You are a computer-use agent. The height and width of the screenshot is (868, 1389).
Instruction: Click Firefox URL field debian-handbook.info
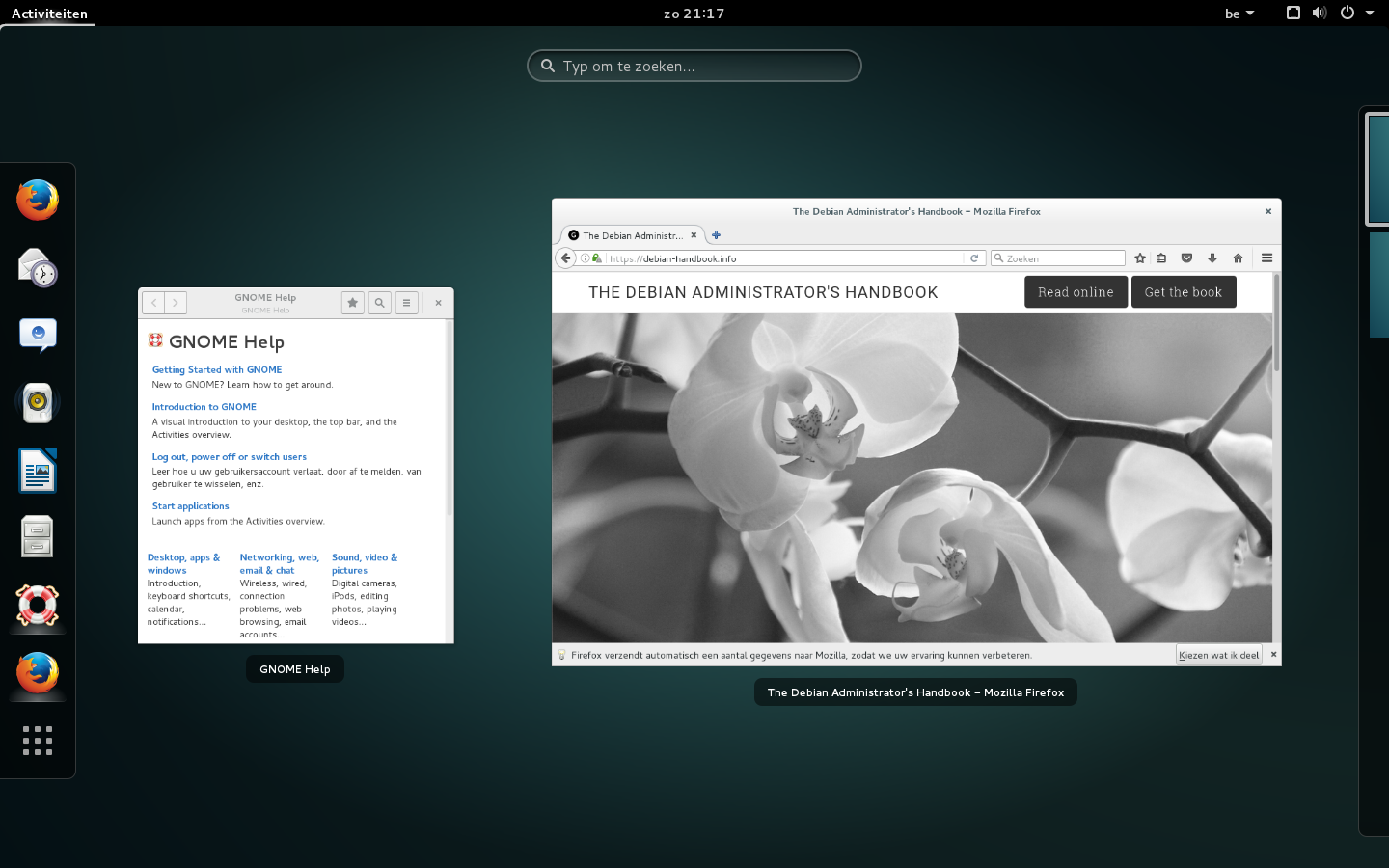[784, 258]
